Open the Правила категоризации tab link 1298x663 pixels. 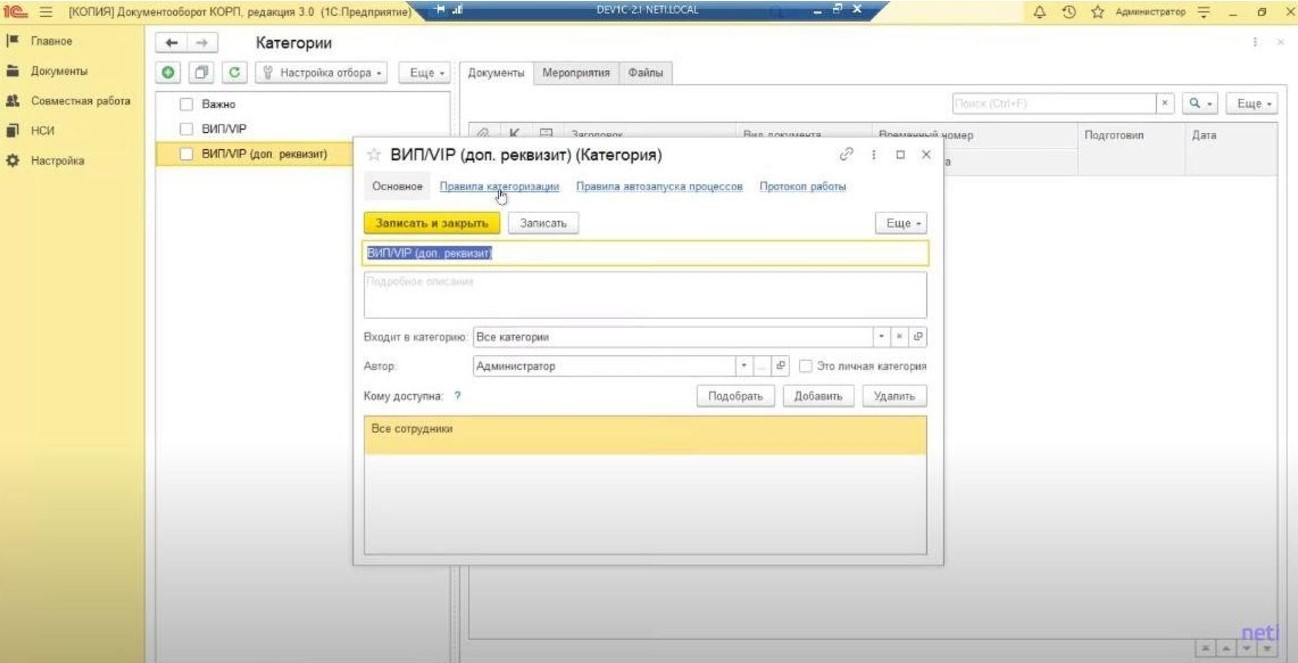point(499,186)
